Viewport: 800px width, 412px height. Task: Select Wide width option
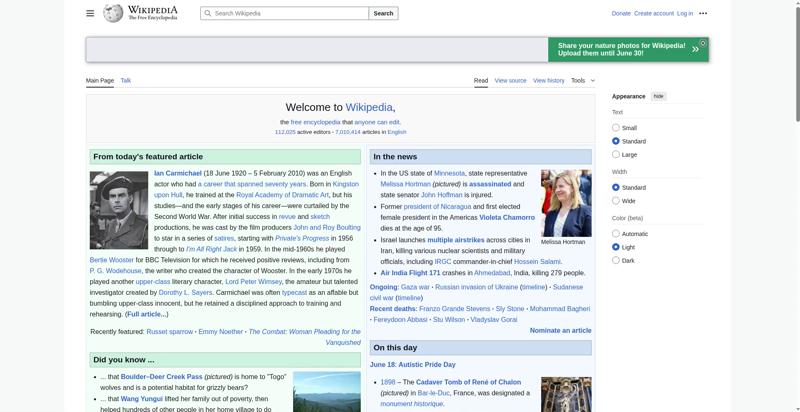click(616, 200)
